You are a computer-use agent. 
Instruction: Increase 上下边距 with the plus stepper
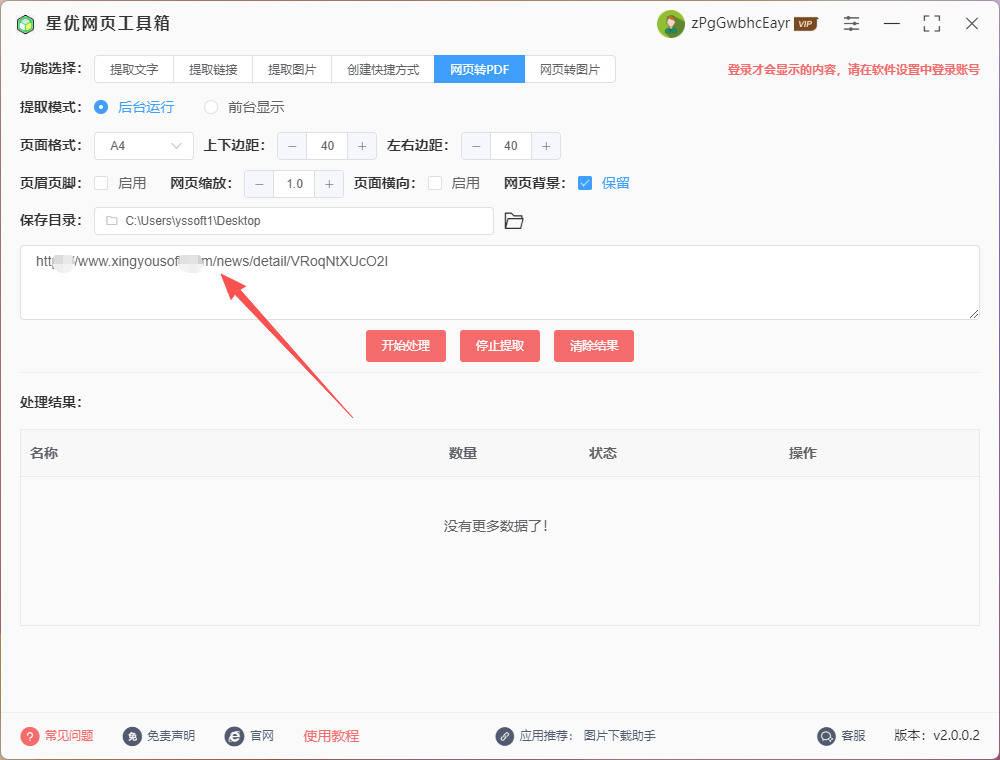tap(363, 145)
